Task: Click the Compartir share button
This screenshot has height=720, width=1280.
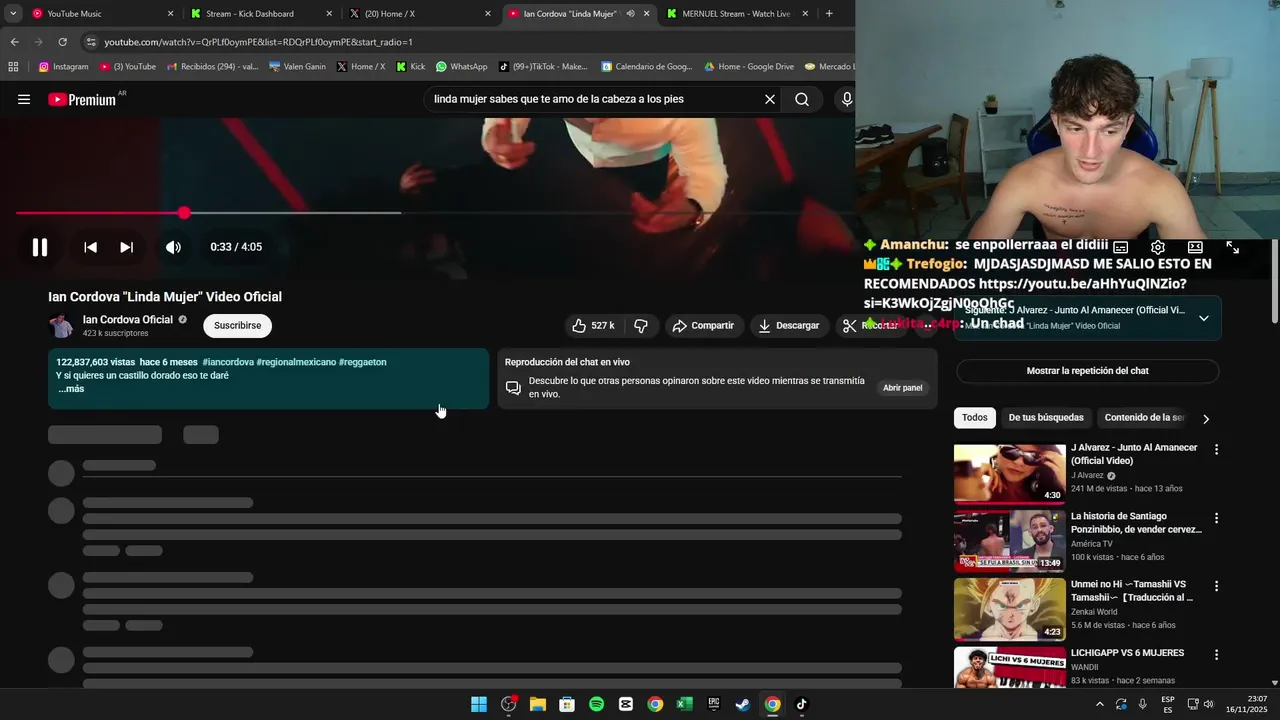Action: 703,325
